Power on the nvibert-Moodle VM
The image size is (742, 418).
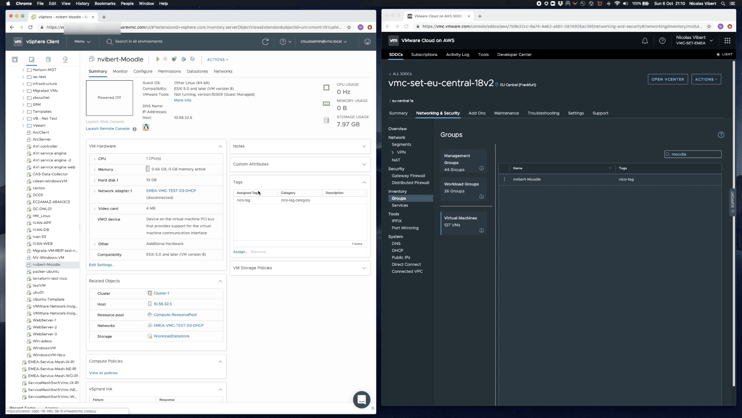tap(158, 59)
